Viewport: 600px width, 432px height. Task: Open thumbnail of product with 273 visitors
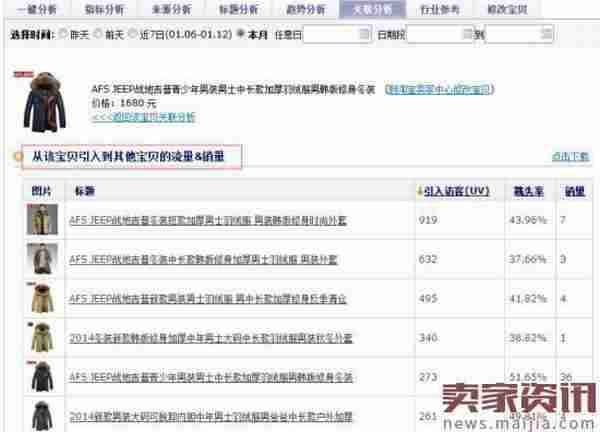pos(42,377)
